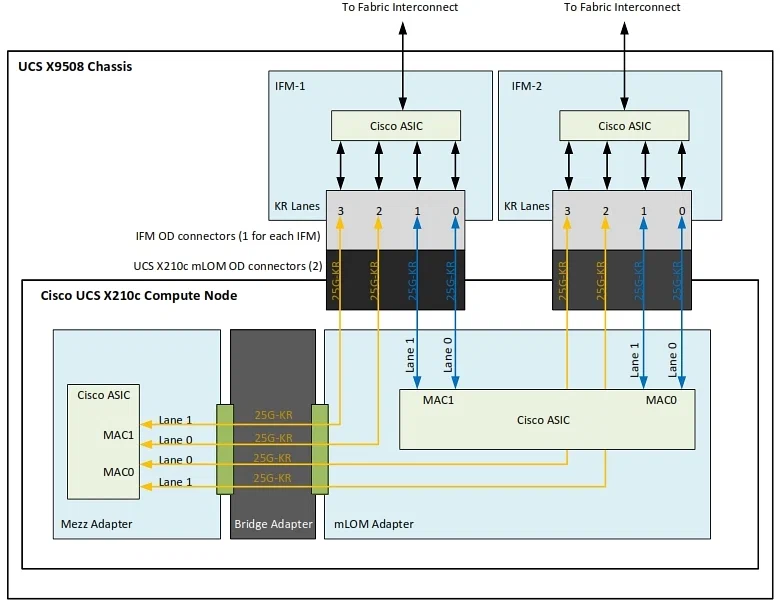Click KR lane number 3 in IFM-2
This screenshot has width=781, height=605.
tap(567, 211)
